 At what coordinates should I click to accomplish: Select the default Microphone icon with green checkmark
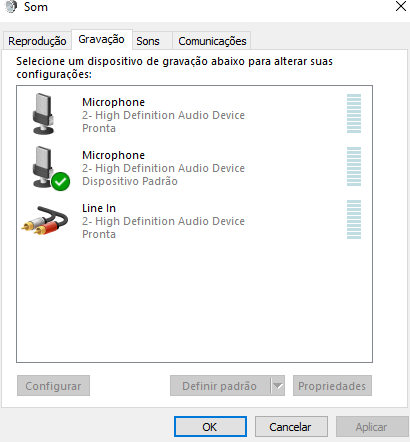50,168
